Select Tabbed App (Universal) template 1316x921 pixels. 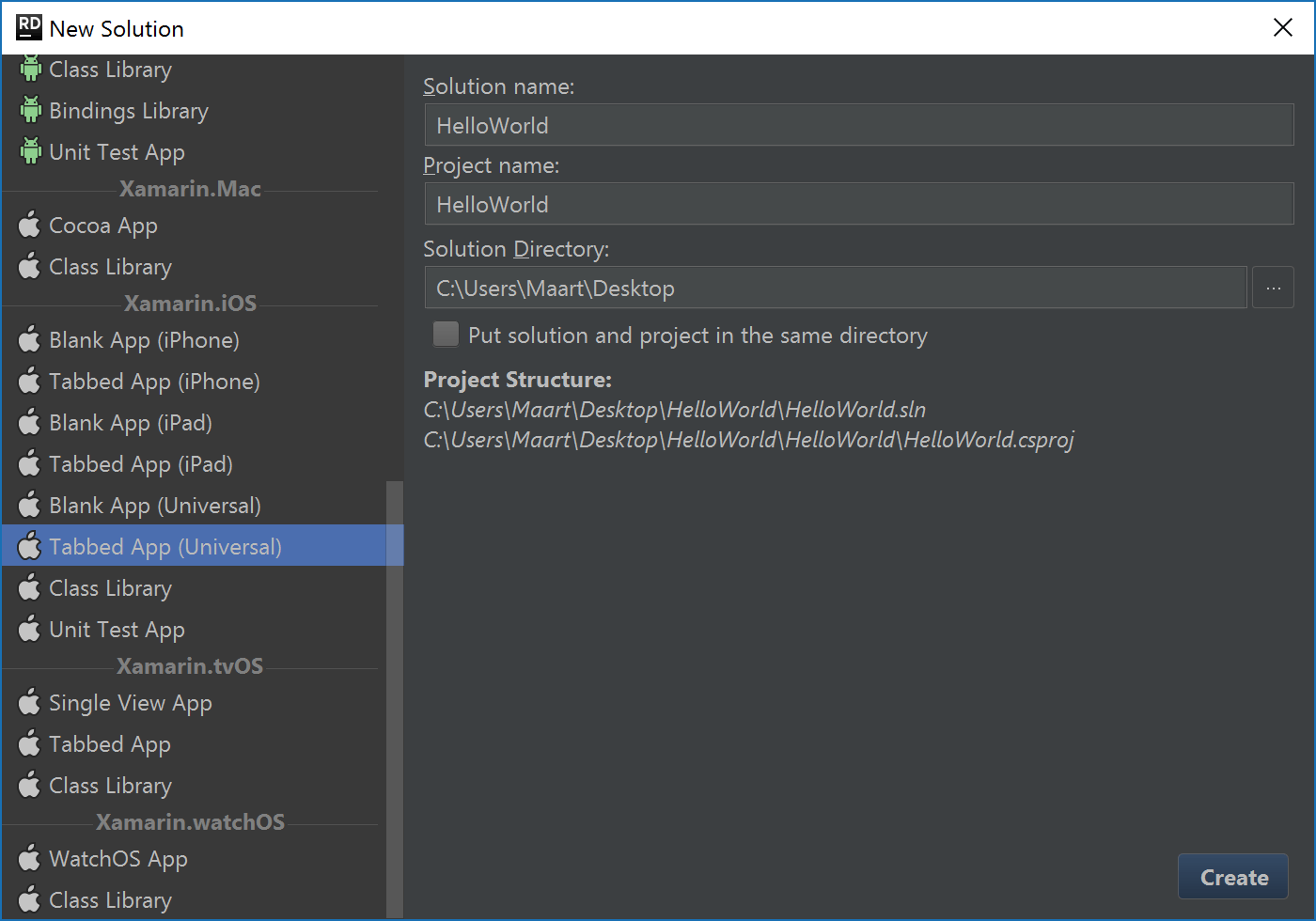[202, 545]
